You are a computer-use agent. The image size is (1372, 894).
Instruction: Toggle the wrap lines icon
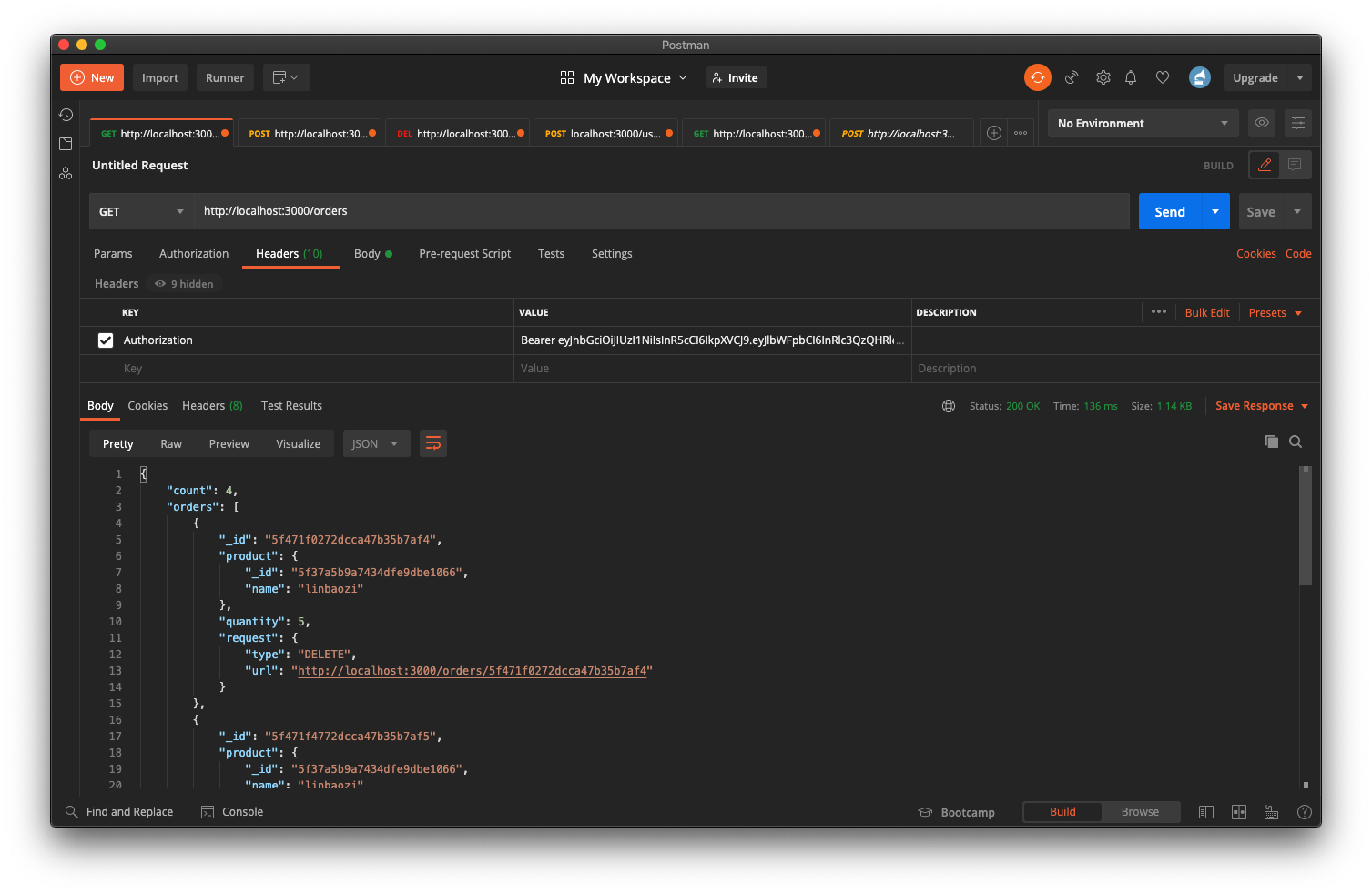(433, 443)
